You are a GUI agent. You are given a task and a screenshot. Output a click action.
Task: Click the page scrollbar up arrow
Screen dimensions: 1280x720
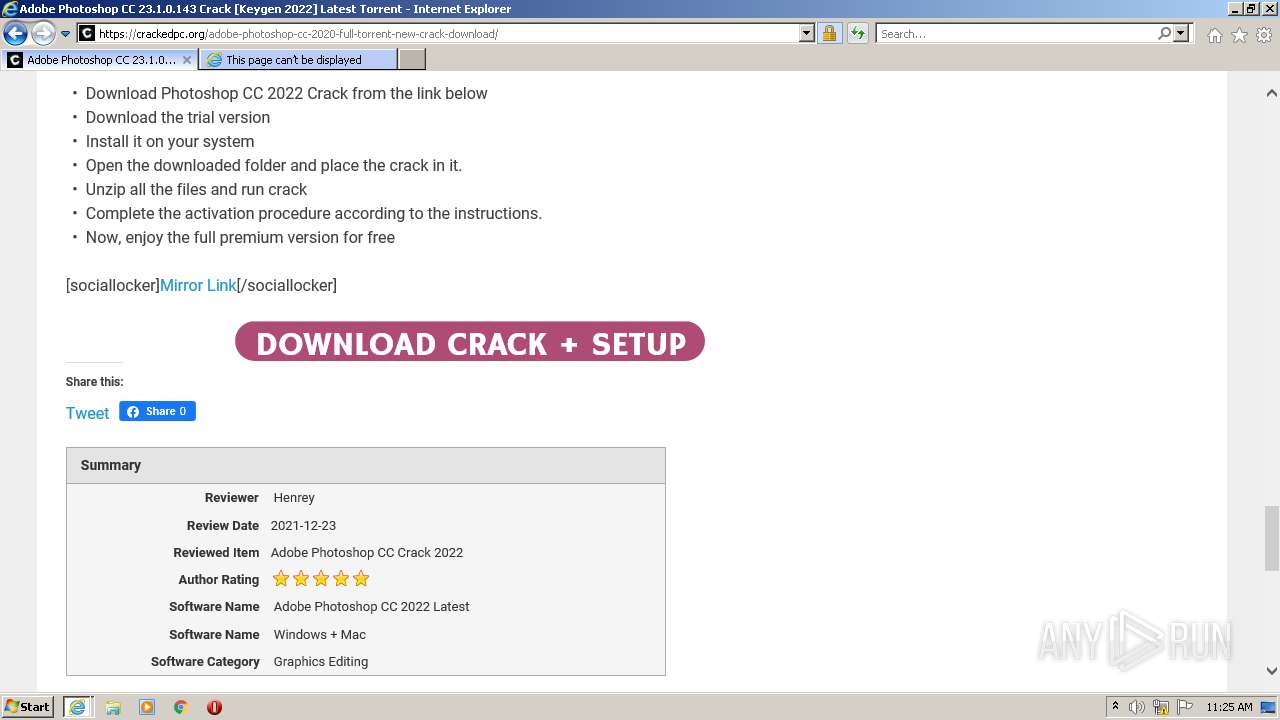pos(1271,93)
